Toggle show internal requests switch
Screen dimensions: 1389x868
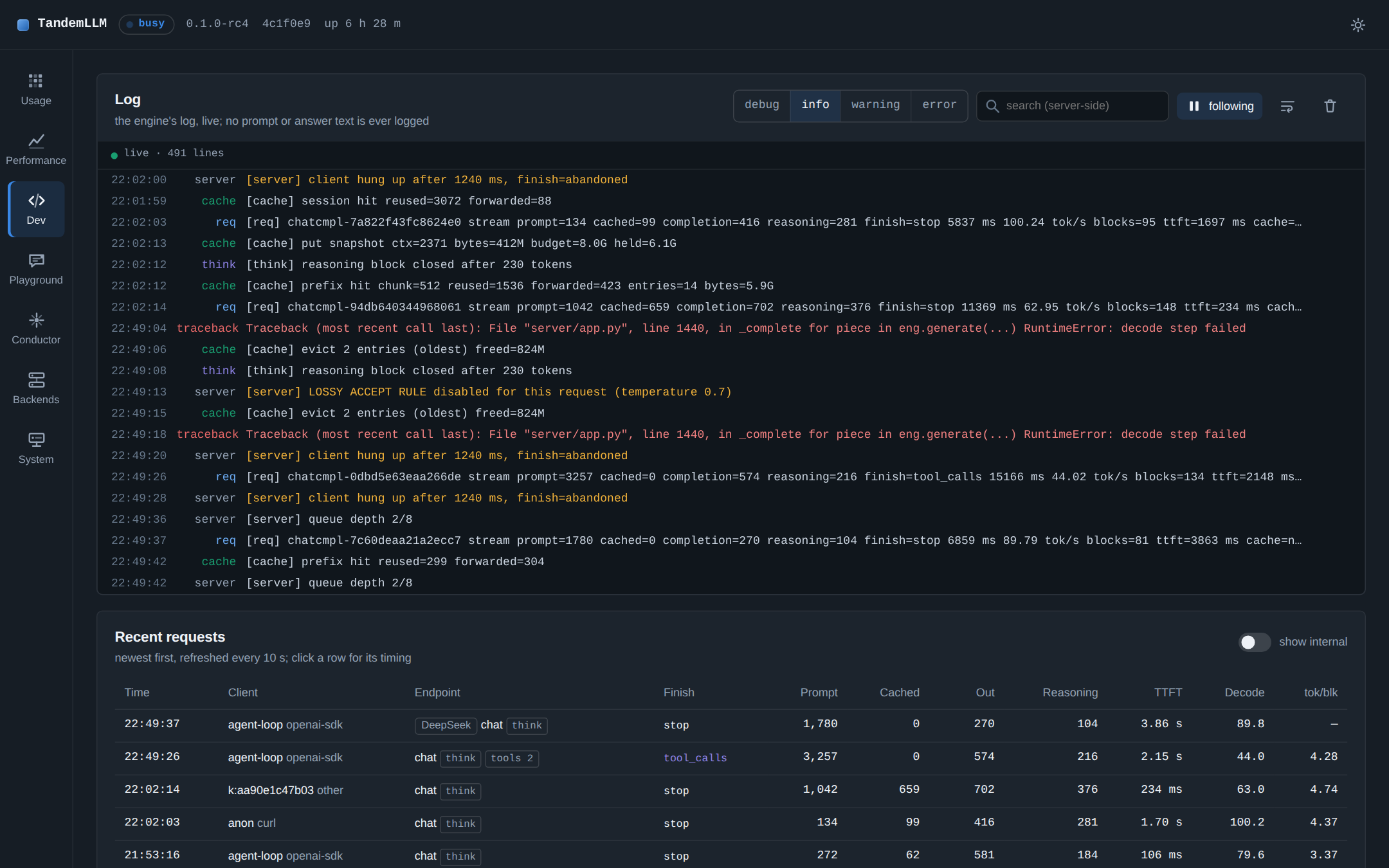(x=1254, y=642)
